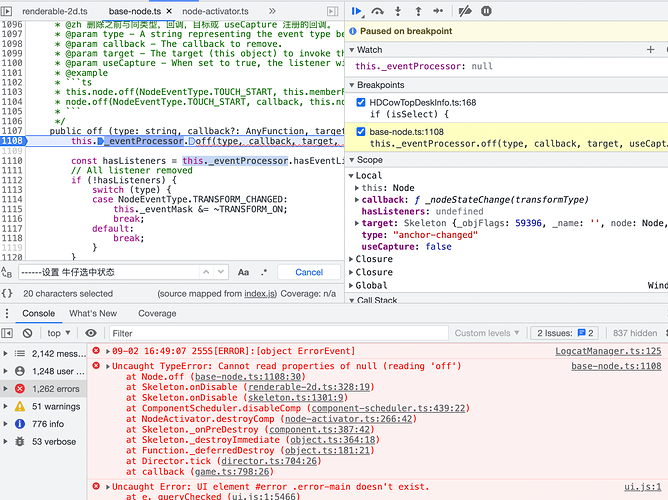Collapse the Breakpoints section
This screenshot has height=500, width=668.
click(x=352, y=85)
